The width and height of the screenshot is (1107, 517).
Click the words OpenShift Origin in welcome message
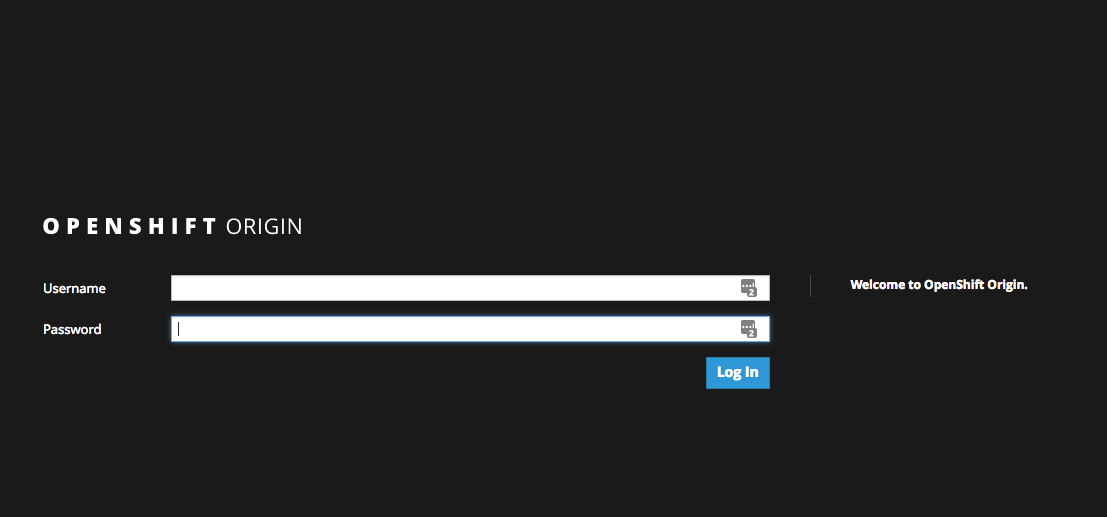tap(975, 285)
